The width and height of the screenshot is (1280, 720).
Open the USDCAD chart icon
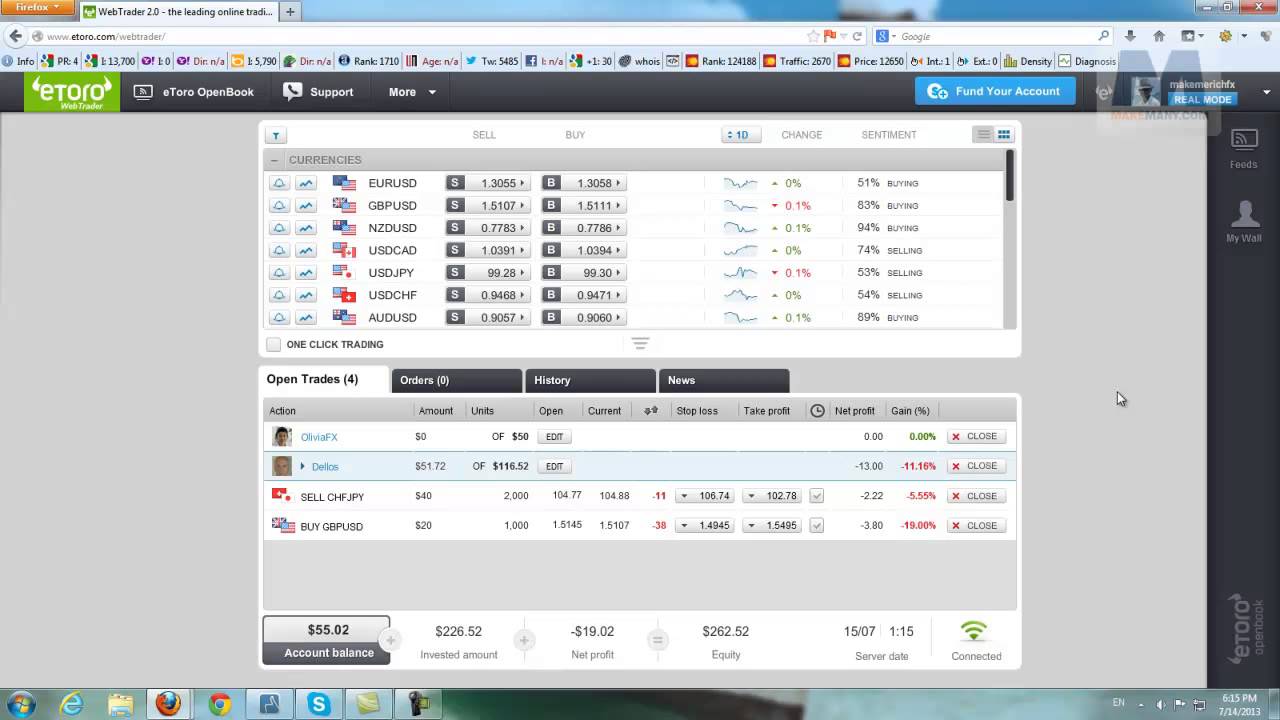coord(306,250)
